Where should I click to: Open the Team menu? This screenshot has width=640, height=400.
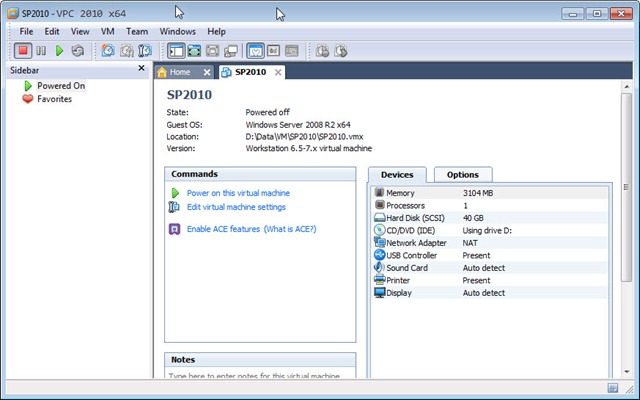137,31
